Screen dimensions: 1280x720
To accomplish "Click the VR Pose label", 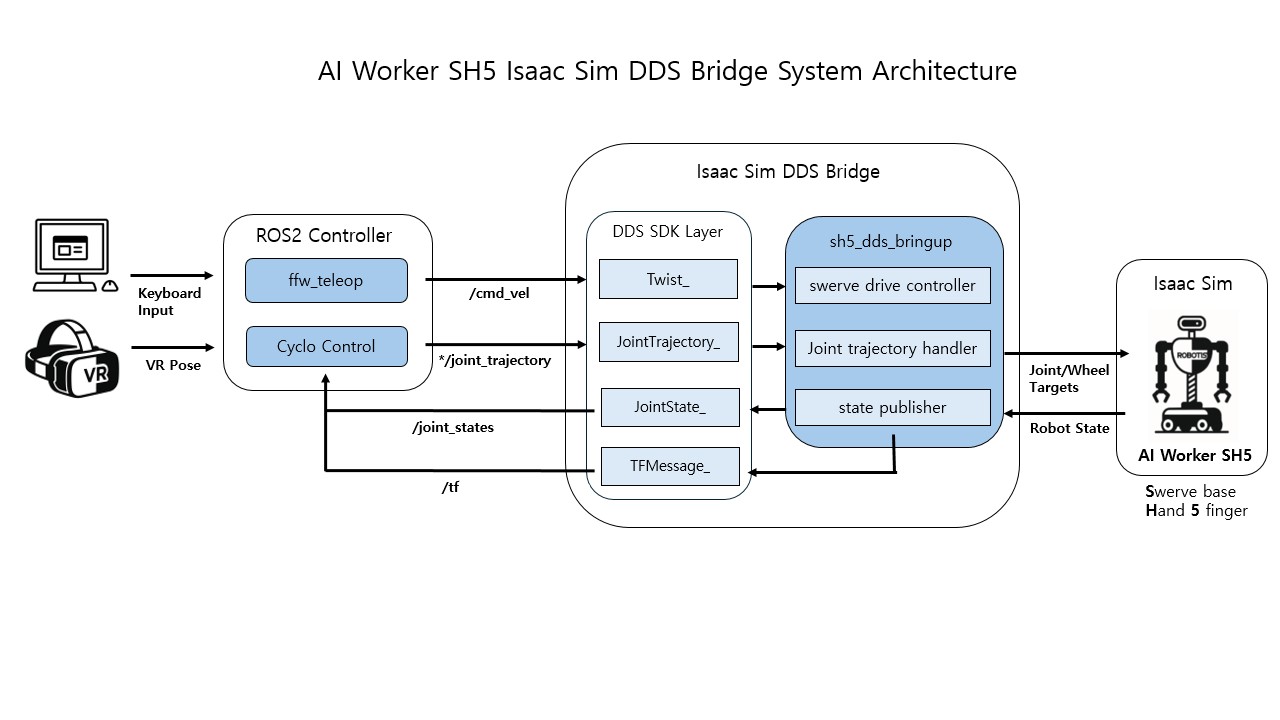I will click(173, 365).
